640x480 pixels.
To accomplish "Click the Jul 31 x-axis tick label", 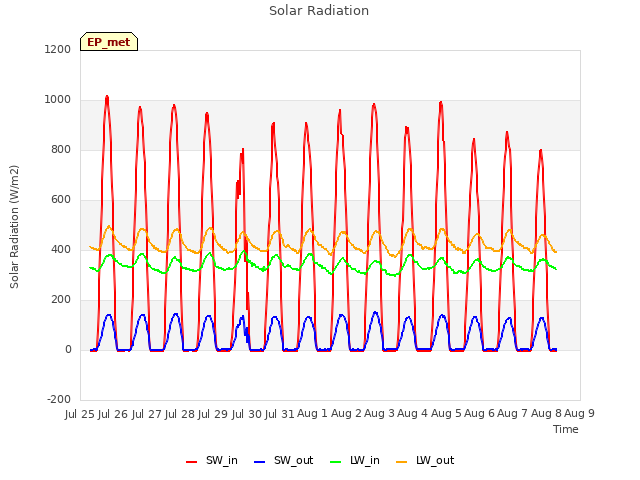I will (280, 414).
